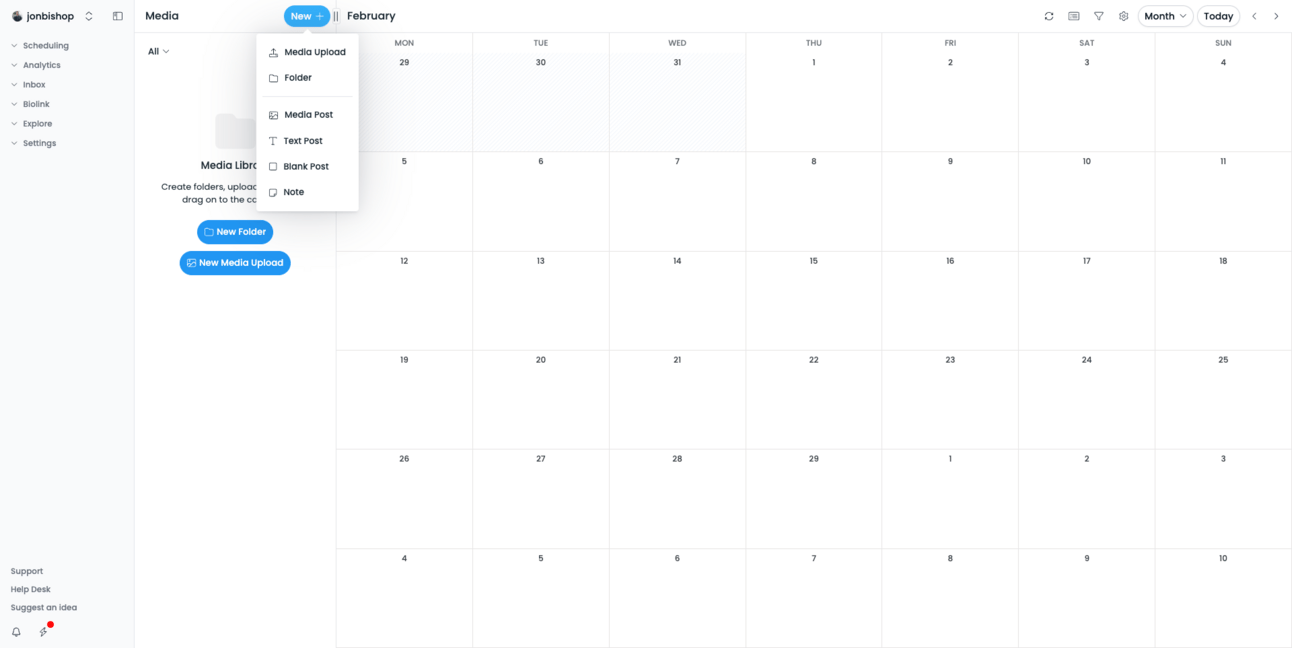Select the February 1 Thursday cell
The height and width of the screenshot is (648, 1292).
pyautogui.click(x=813, y=102)
